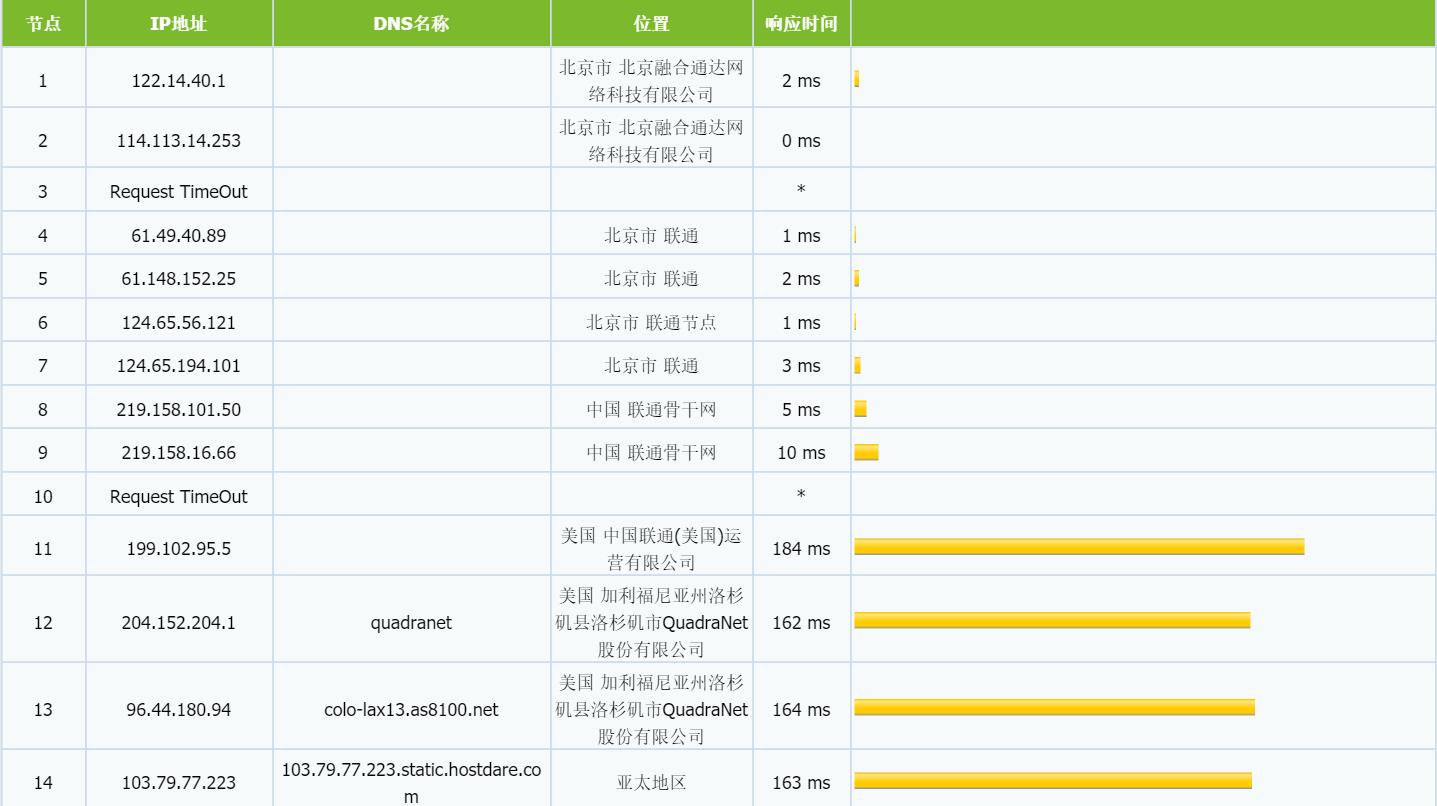Select IP address 204.152.204.1
This screenshot has height=806, width=1437.
[179, 623]
